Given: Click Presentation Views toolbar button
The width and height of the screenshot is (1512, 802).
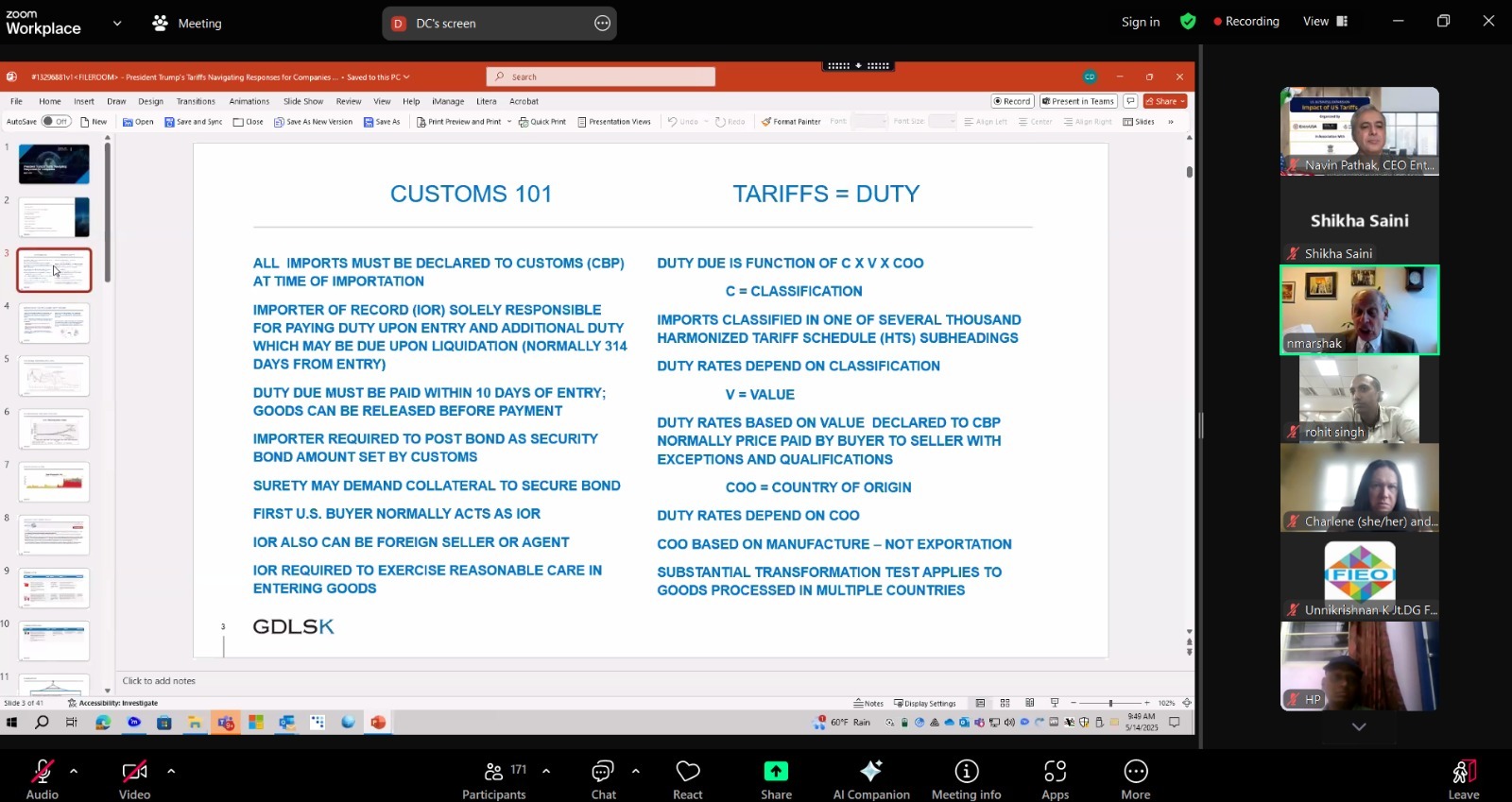Looking at the screenshot, I should pyautogui.click(x=614, y=122).
